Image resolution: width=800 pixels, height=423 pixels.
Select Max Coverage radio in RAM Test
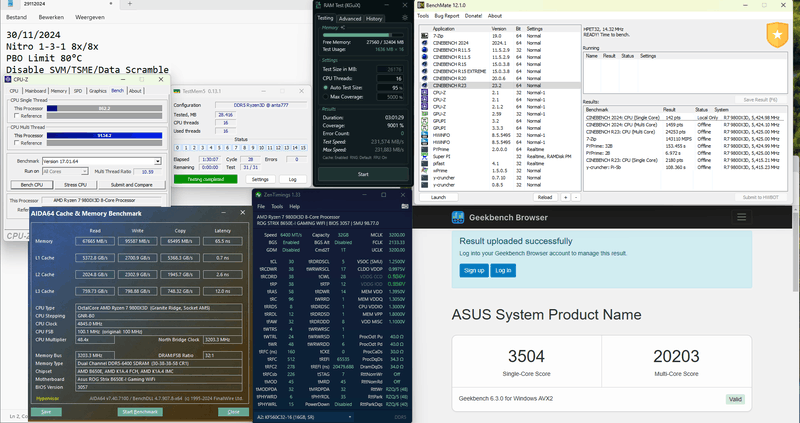coord(326,96)
